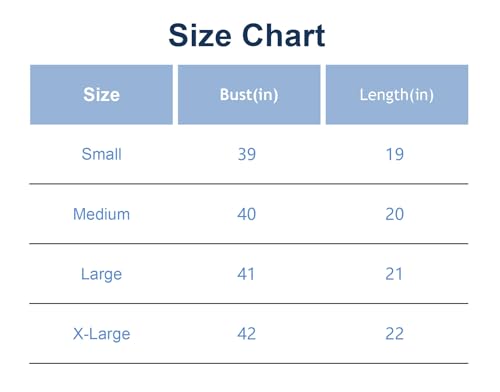
Task: Click the Large size label
Action: coord(101,274)
